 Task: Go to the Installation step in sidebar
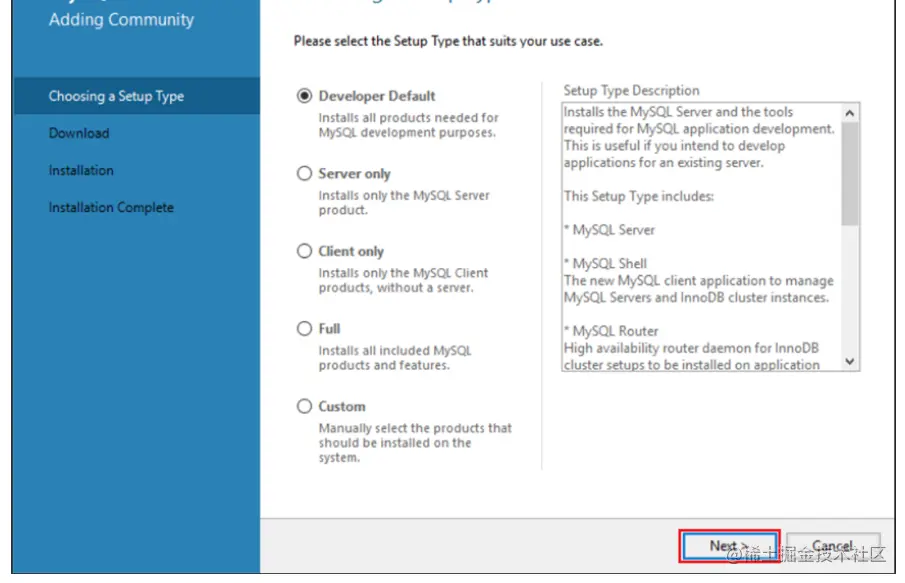click(81, 170)
